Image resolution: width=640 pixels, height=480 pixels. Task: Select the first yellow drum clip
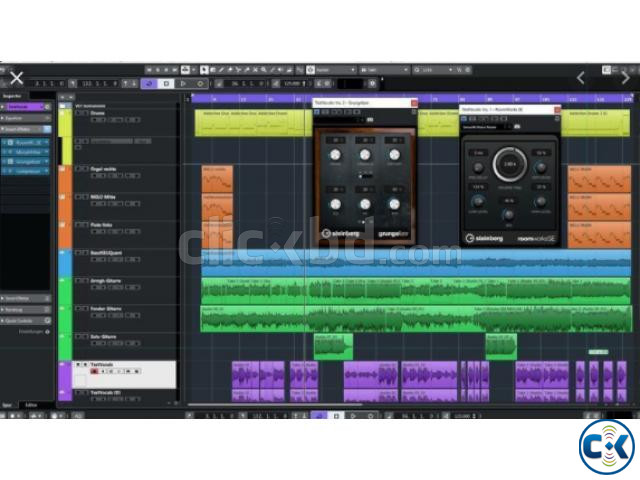pos(253,123)
